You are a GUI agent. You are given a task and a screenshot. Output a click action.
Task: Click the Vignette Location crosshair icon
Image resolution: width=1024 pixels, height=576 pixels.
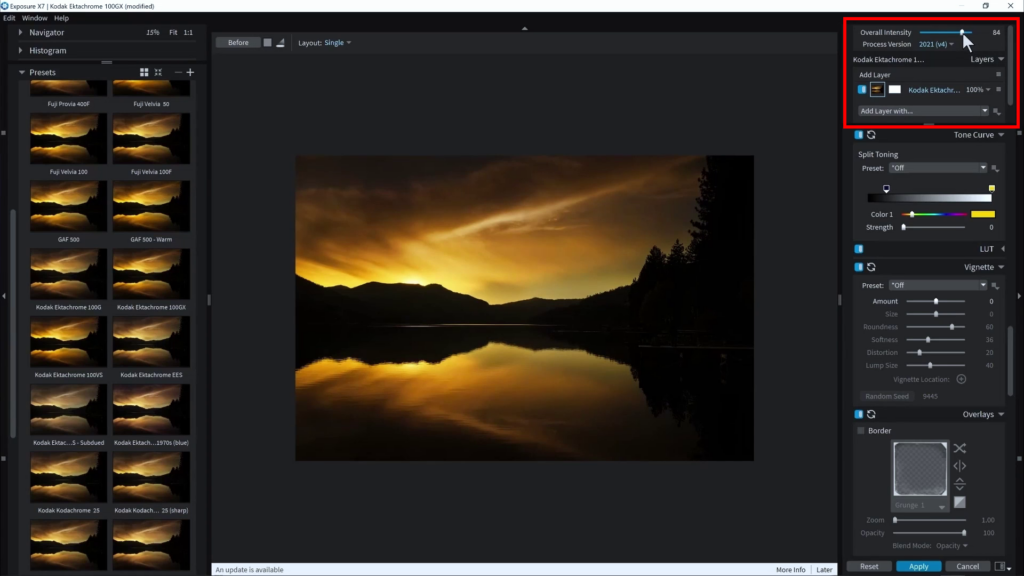961,379
